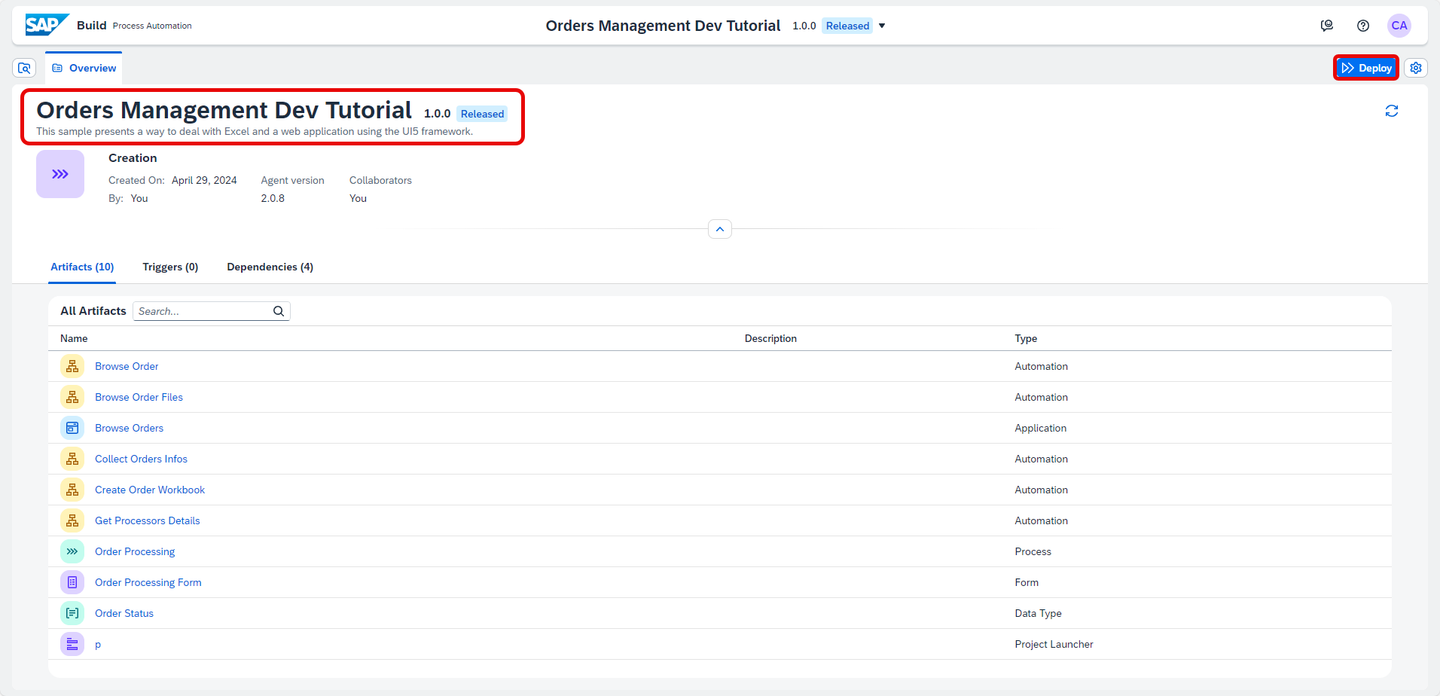1440x696 pixels.
Task: Click the refresh icon
Action: click(1391, 111)
